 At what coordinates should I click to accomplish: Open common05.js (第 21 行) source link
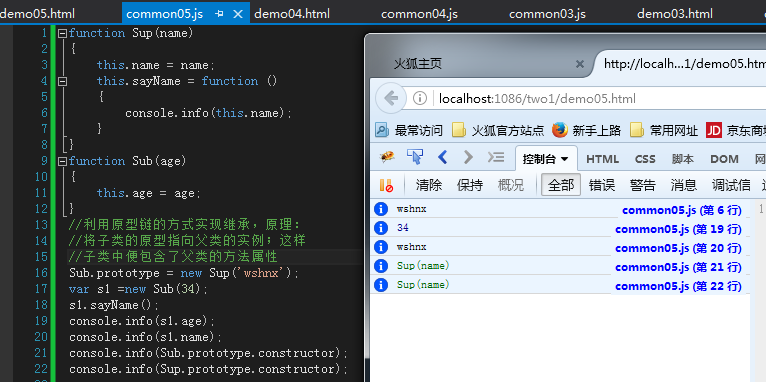click(678, 268)
